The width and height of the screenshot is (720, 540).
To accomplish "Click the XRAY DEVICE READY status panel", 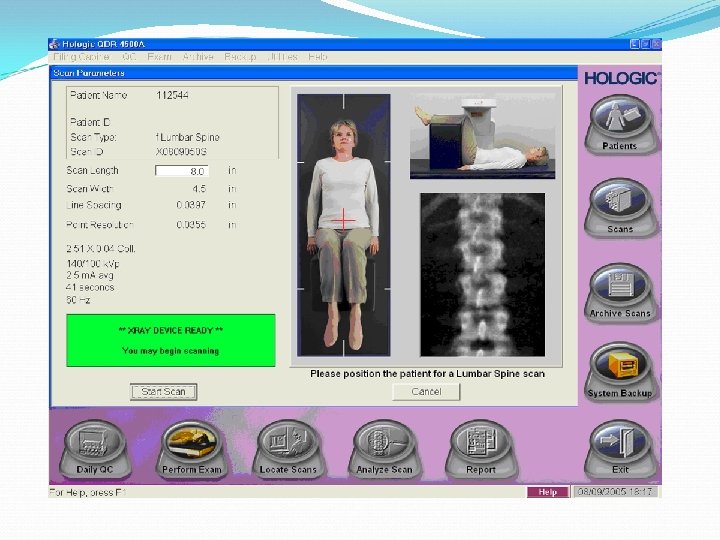I will coord(171,340).
